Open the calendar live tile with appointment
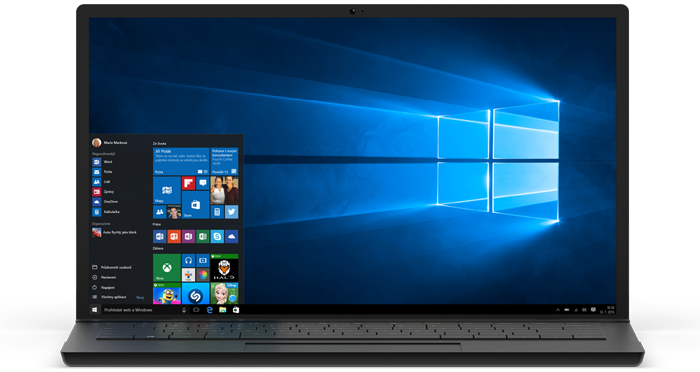The image size is (700, 372). click(224, 161)
